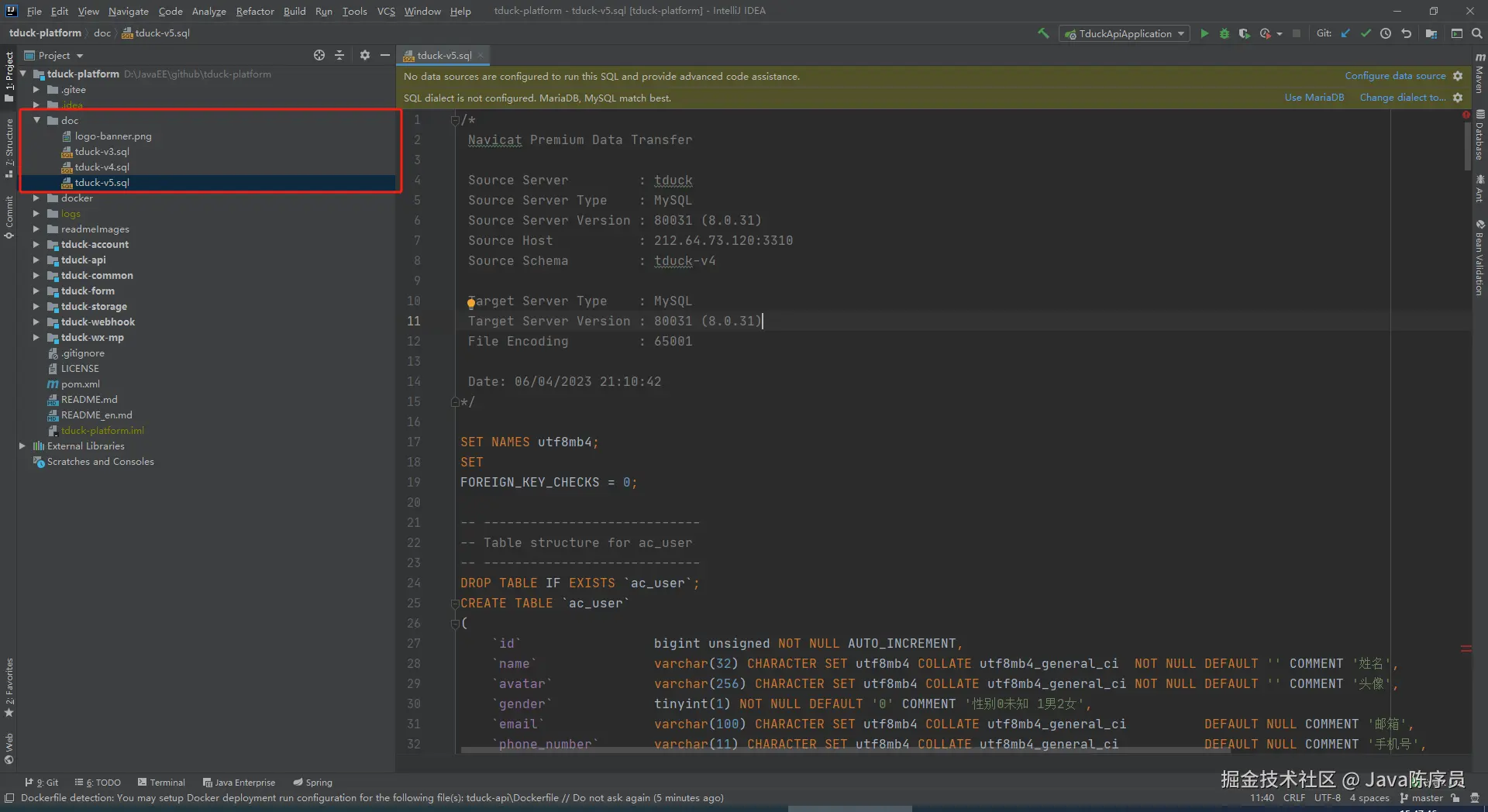Toggle the Terminal tool window
The width and height of the screenshot is (1488, 812).
click(161, 783)
